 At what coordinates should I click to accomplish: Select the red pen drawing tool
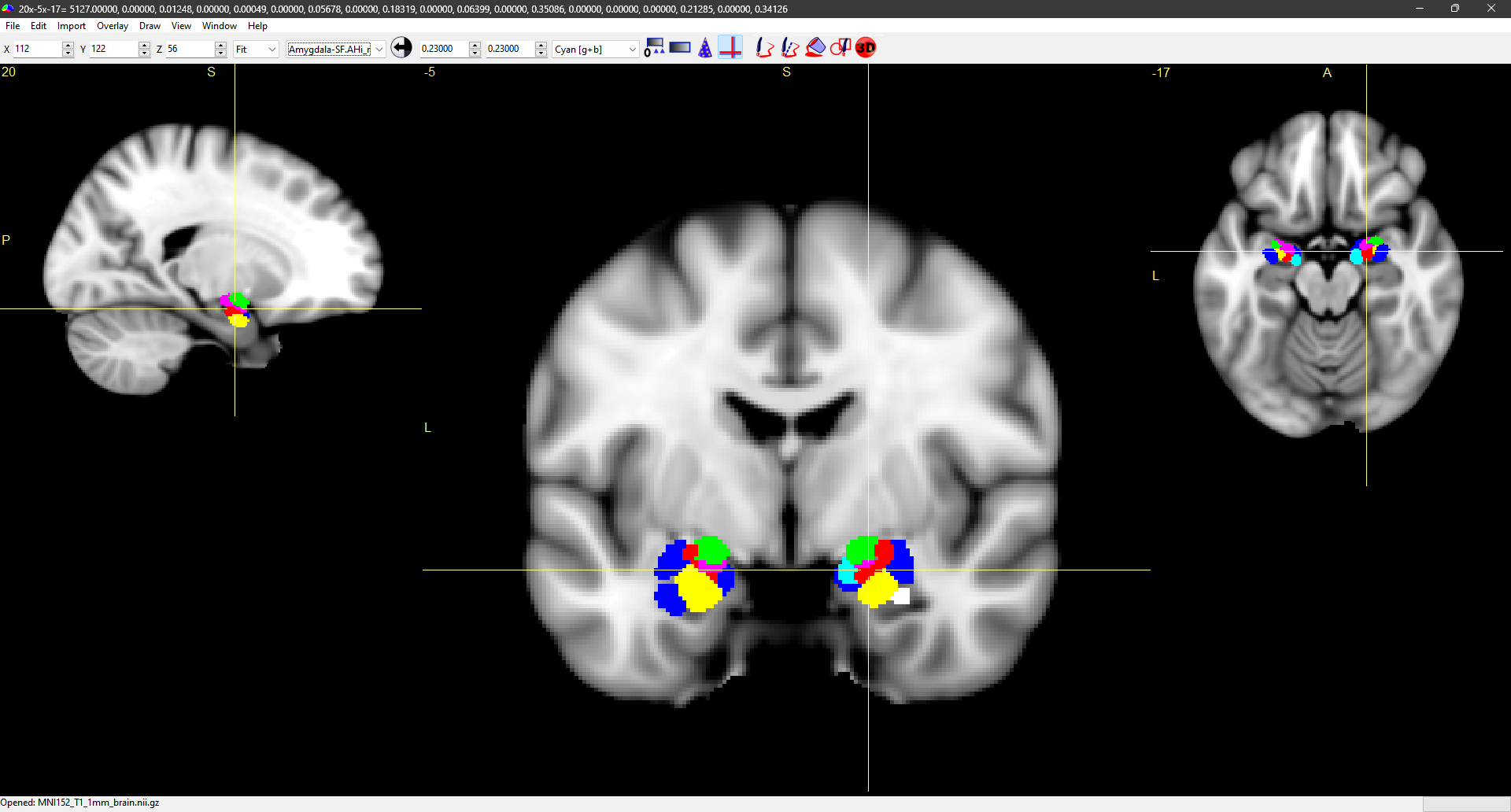[x=764, y=48]
